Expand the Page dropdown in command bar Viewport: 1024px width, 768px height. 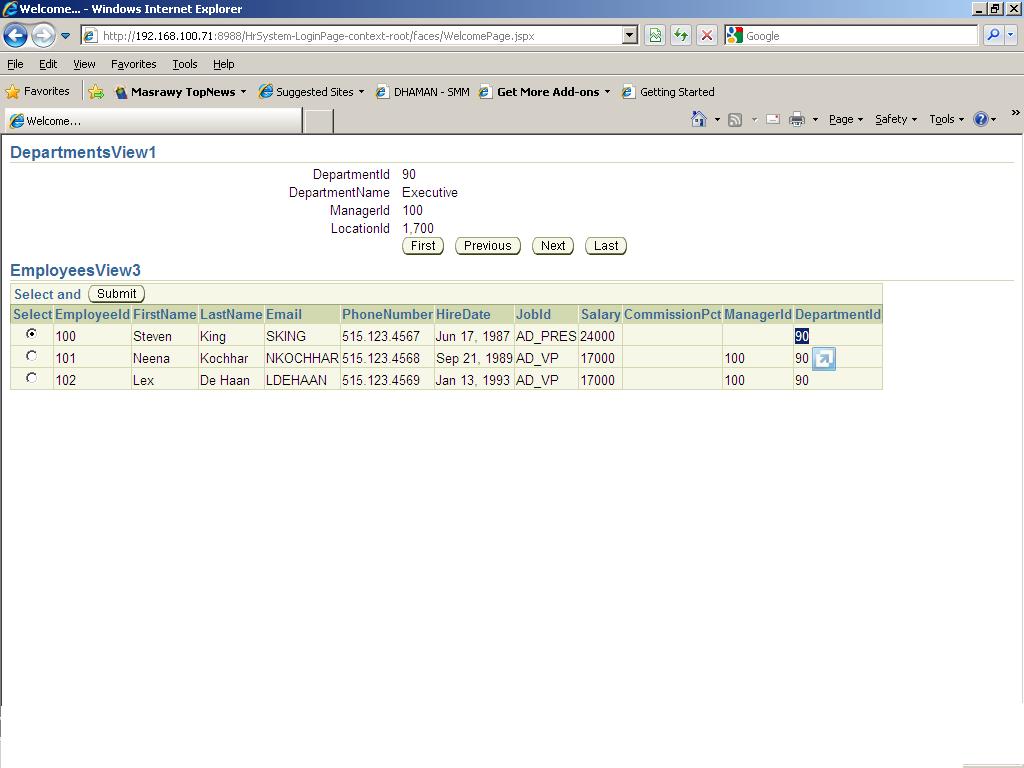tap(846, 119)
